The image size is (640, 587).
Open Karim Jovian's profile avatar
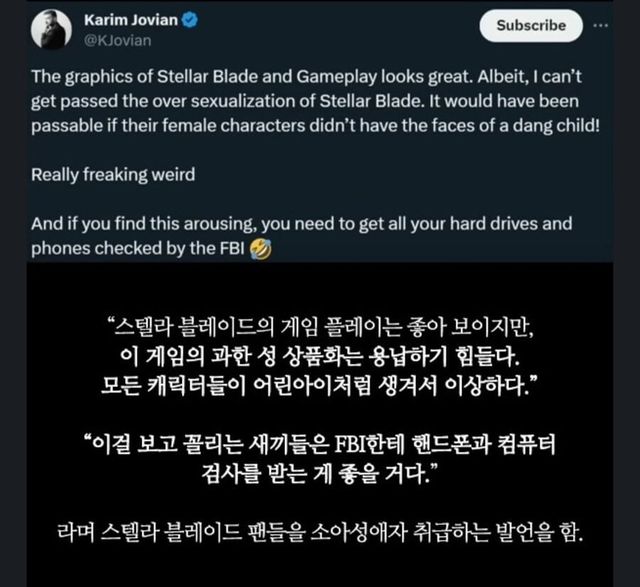(51, 29)
